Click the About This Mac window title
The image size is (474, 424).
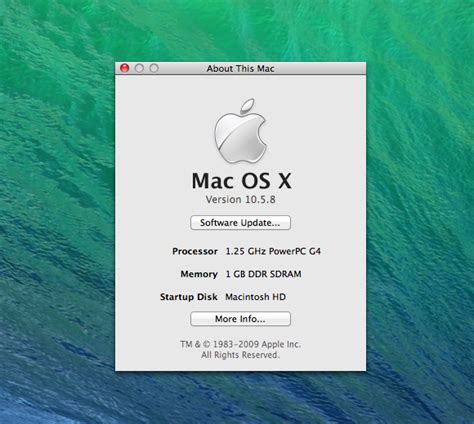pos(240,69)
